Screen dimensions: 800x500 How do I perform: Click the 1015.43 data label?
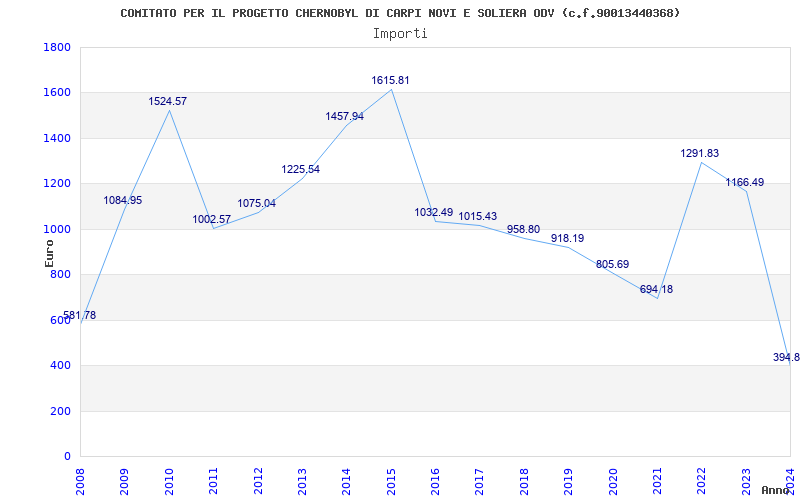coord(478,216)
